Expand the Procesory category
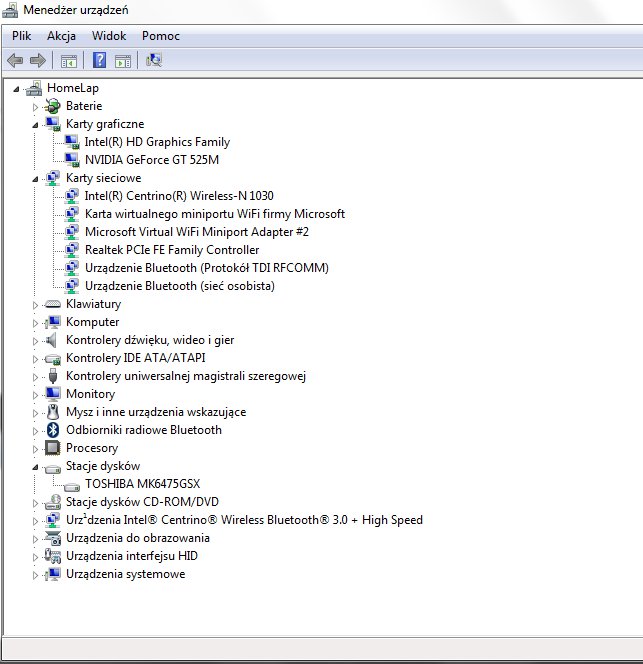 pyautogui.click(x=35, y=449)
